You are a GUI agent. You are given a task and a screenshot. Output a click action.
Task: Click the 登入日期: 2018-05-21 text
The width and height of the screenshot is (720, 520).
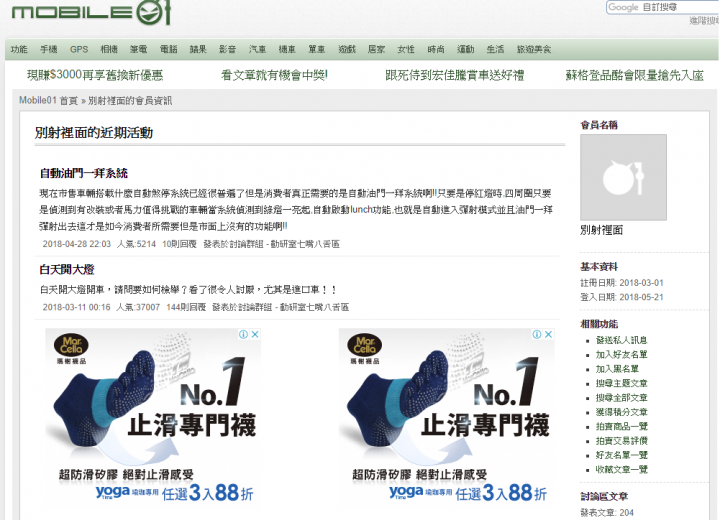click(622, 297)
